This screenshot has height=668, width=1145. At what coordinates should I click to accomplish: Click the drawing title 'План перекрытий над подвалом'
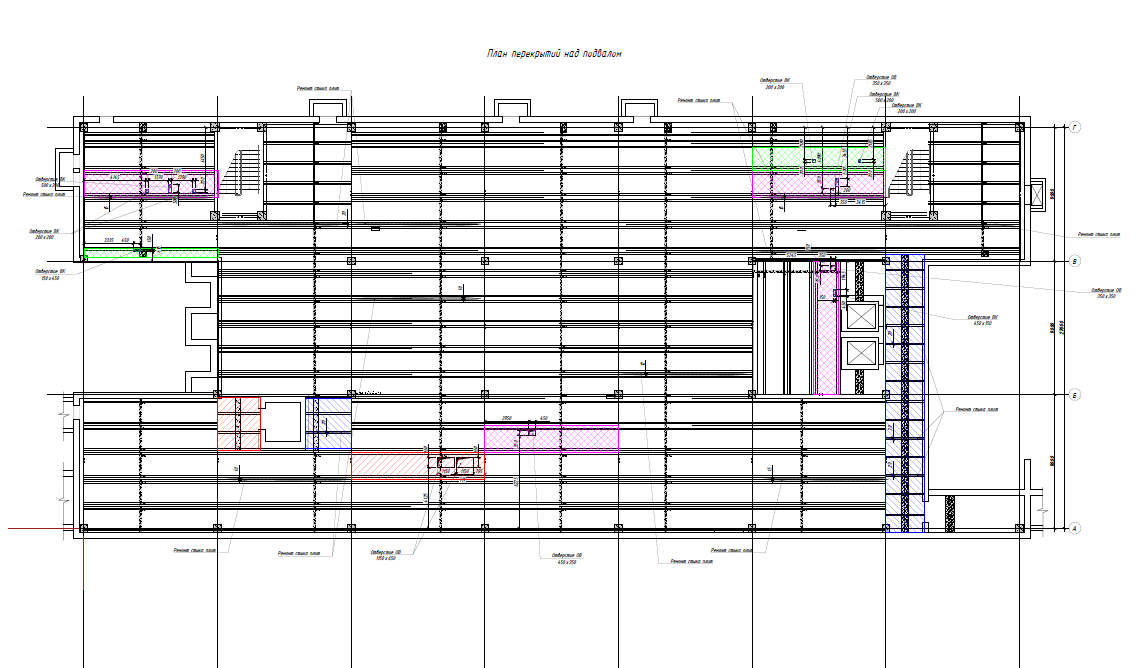pos(553,54)
